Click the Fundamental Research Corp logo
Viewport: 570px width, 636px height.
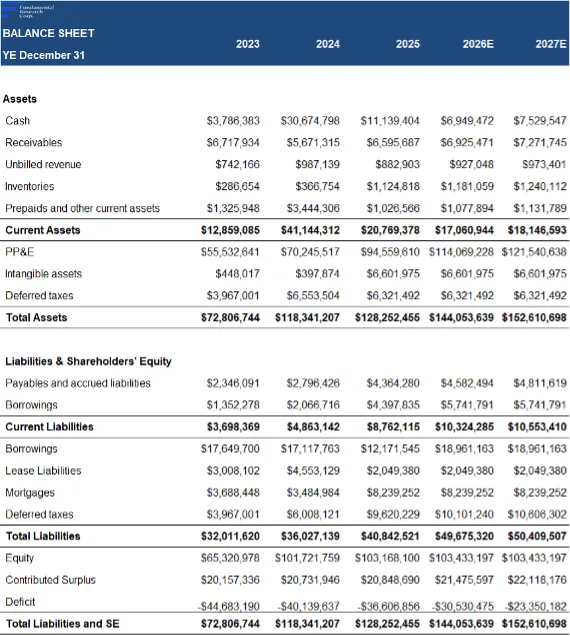[x=28, y=11]
